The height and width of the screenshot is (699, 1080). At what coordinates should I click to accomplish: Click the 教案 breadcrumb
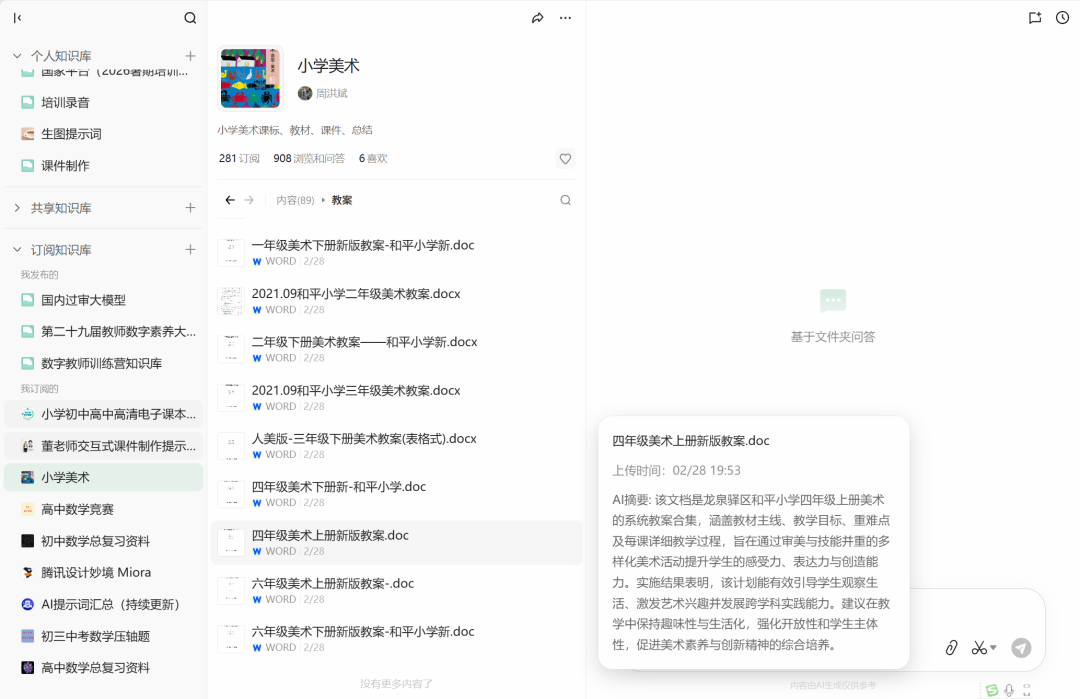[342, 200]
